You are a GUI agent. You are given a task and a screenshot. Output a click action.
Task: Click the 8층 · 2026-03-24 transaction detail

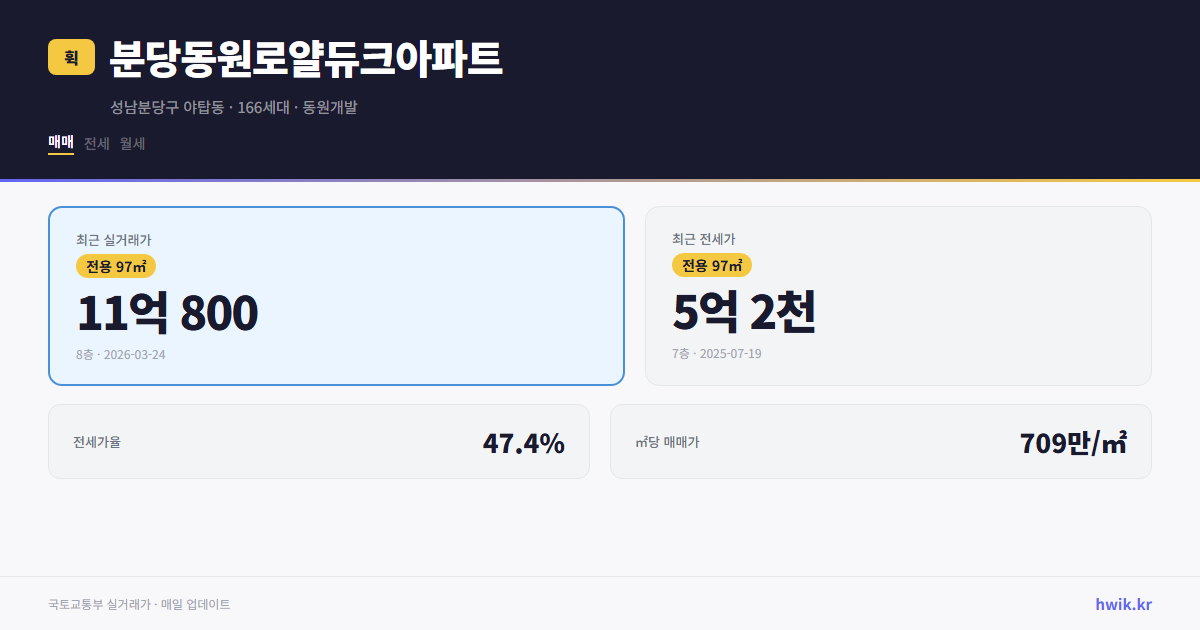(x=120, y=354)
